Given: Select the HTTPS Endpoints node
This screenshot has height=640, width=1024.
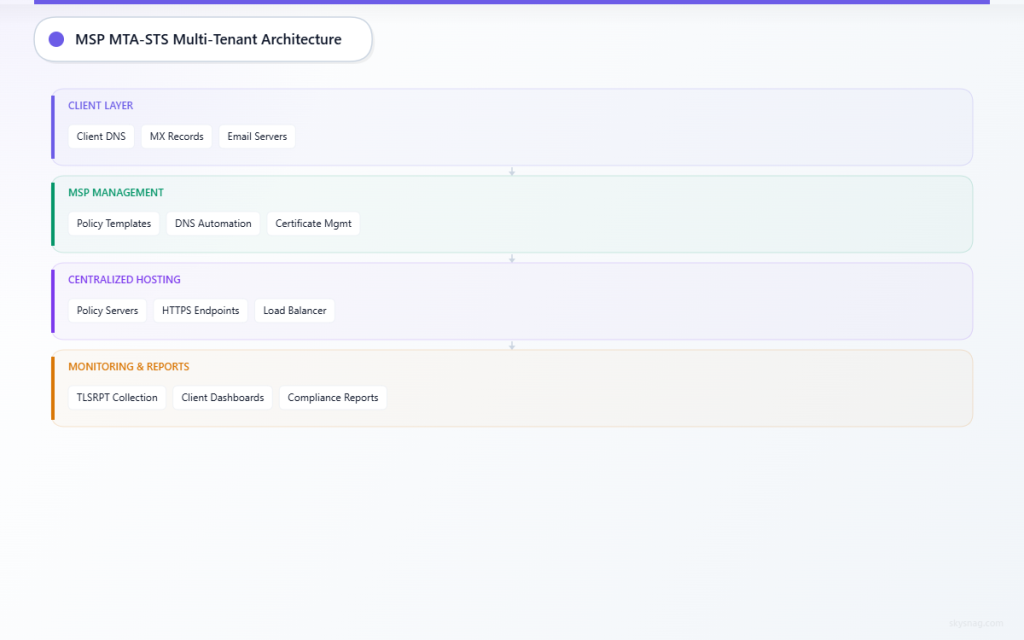Looking at the screenshot, I should pos(200,310).
